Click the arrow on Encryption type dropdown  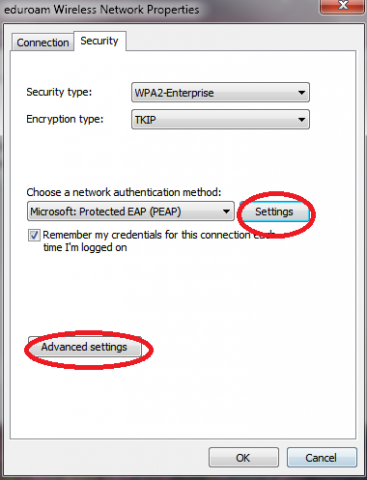coord(302,119)
